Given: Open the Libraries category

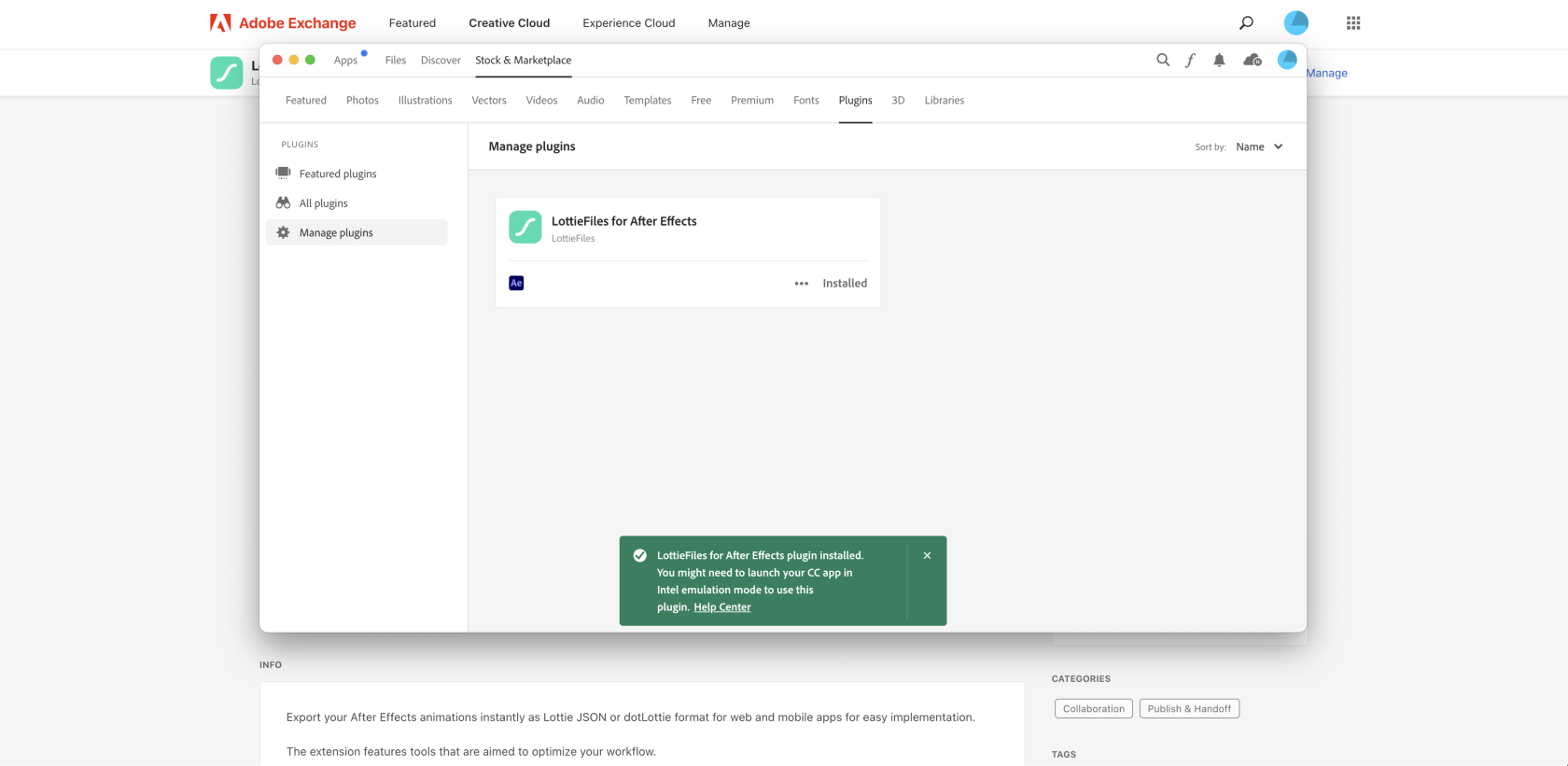Looking at the screenshot, I should (945, 100).
